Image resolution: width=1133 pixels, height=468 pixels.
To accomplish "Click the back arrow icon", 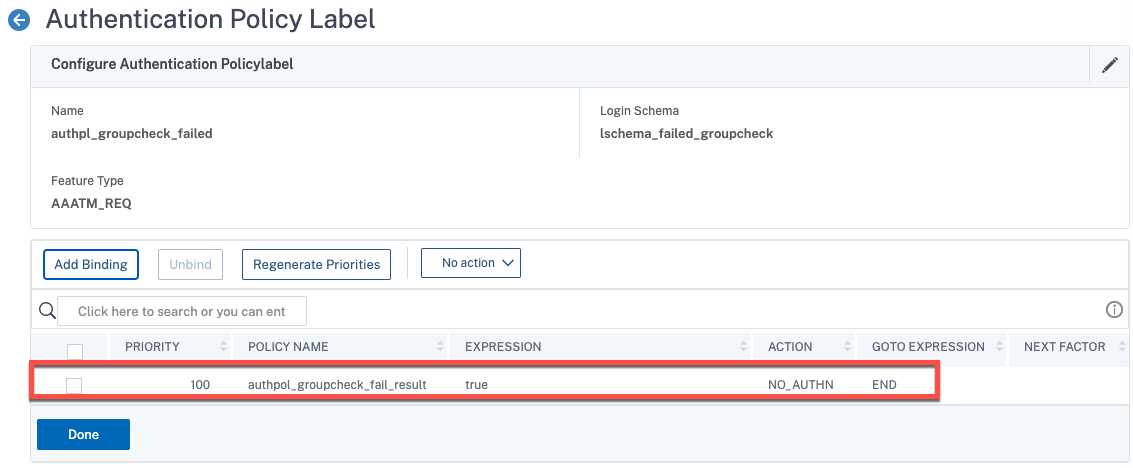I will tap(18, 19).
